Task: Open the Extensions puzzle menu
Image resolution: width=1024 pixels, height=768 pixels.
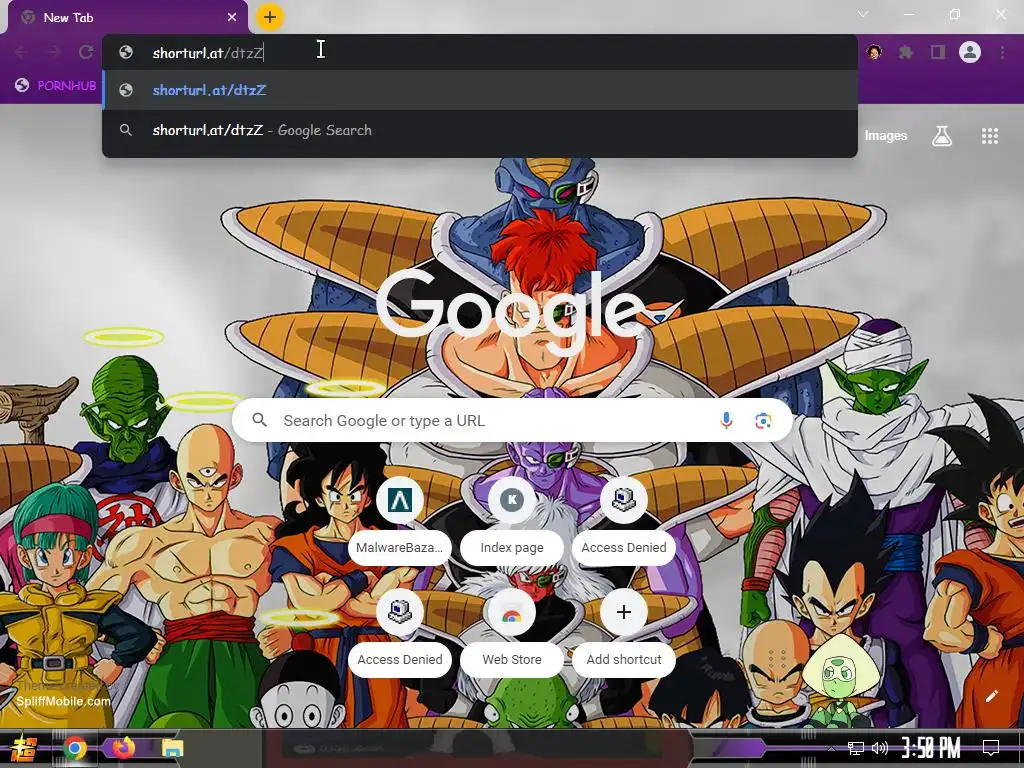Action: pyautogui.click(x=905, y=52)
